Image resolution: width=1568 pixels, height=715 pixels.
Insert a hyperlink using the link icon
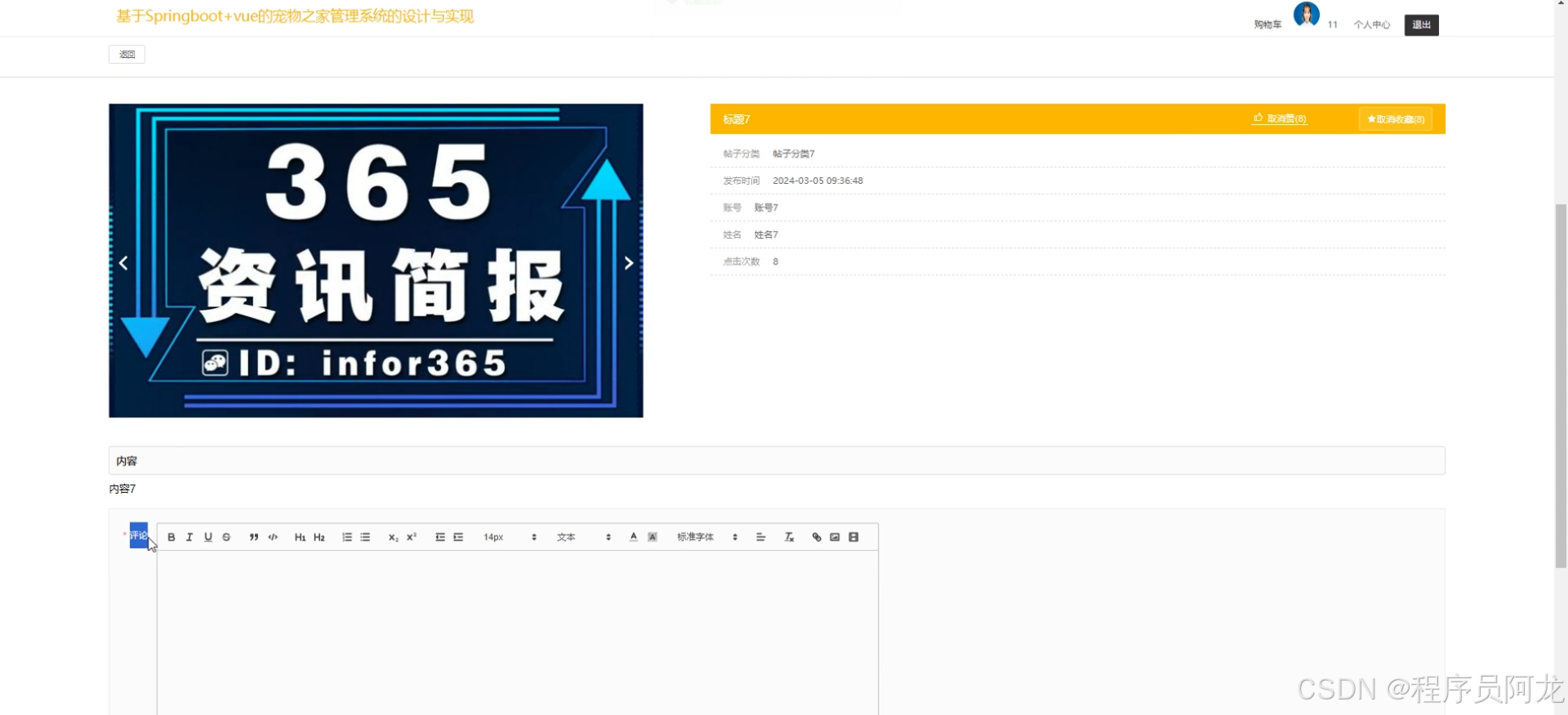[817, 537]
